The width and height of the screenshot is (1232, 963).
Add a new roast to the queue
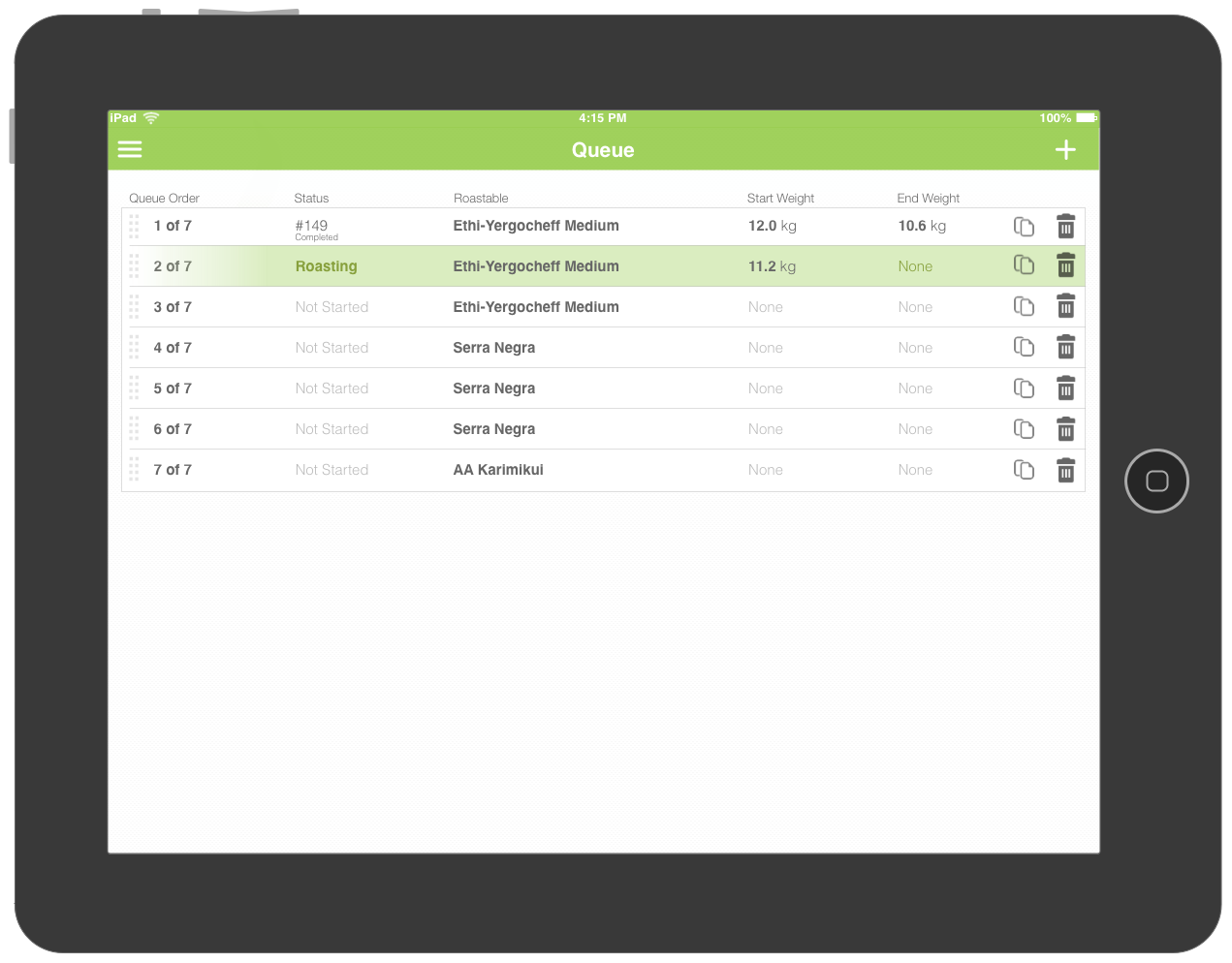tap(1064, 149)
